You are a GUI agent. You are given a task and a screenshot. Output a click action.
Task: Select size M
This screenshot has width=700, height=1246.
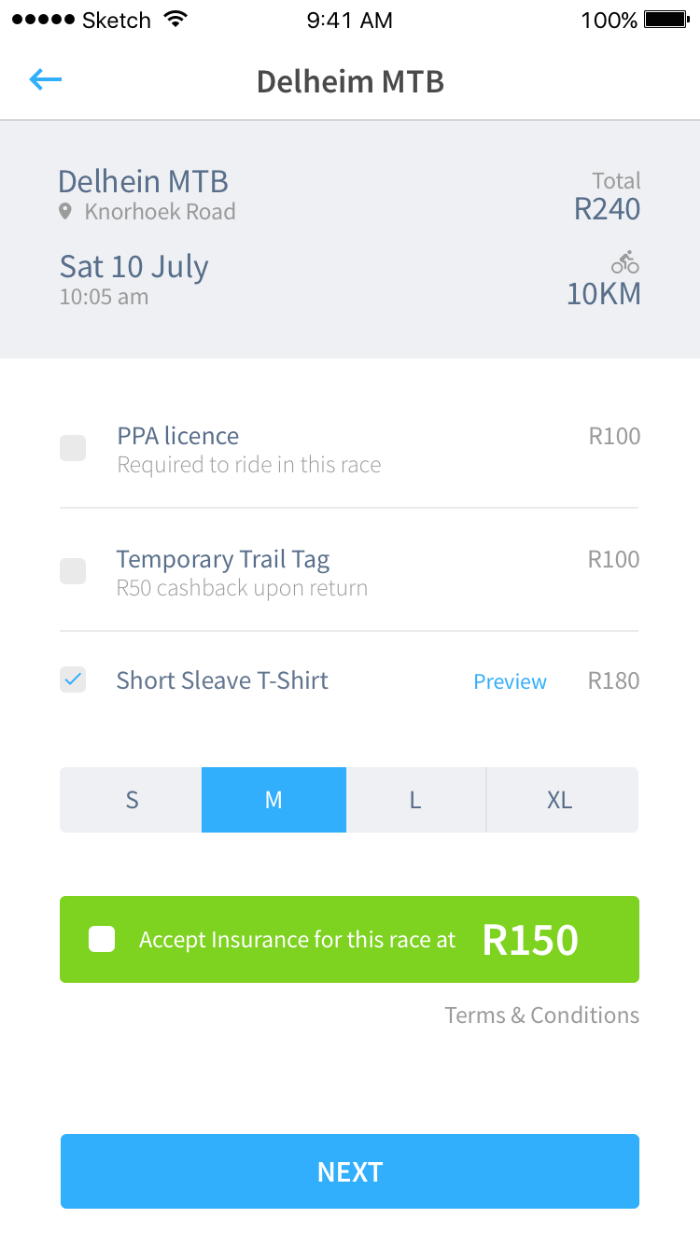coord(274,800)
